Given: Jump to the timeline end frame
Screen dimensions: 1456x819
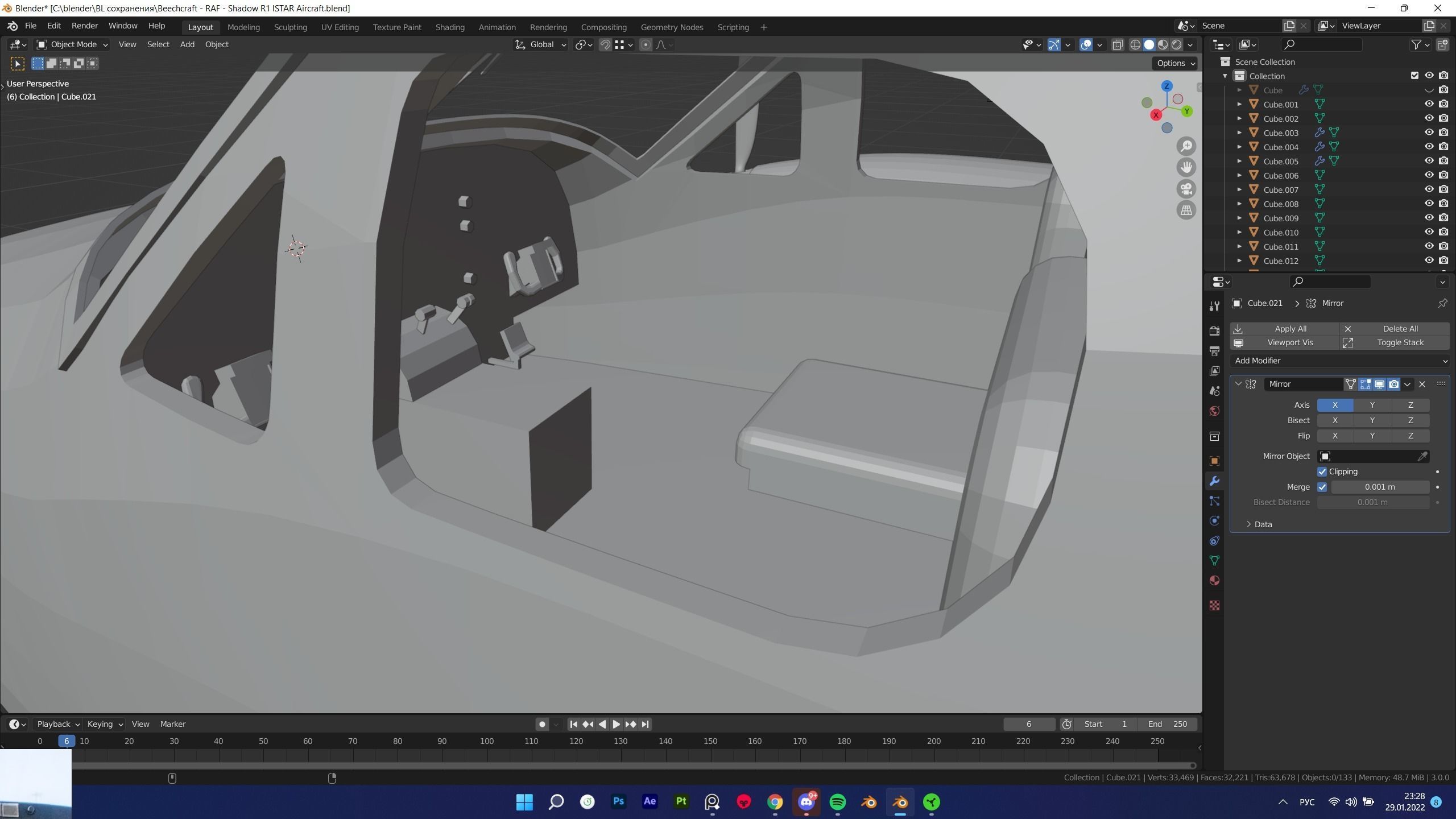Looking at the screenshot, I should point(645,724).
